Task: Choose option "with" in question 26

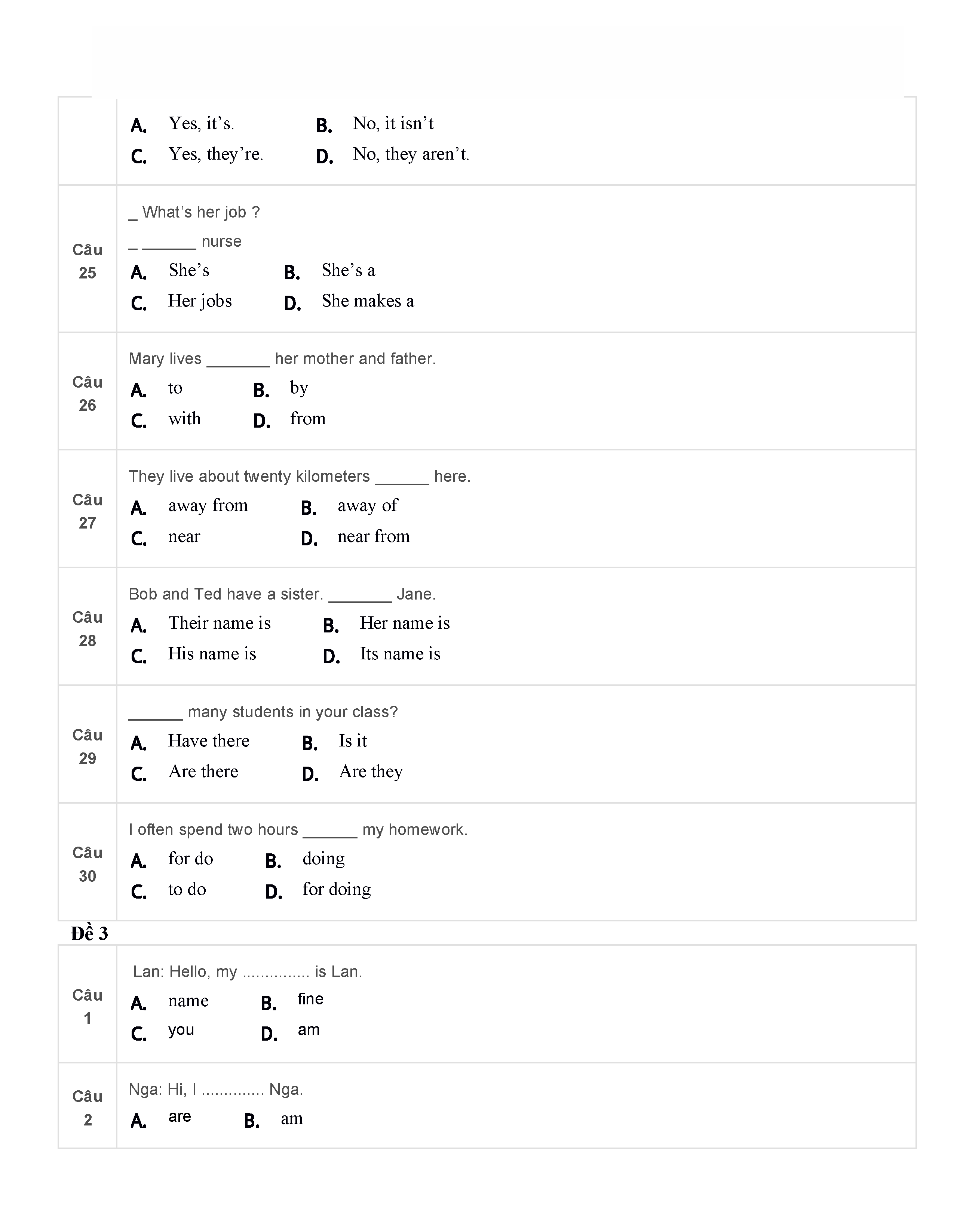Action: point(184,419)
